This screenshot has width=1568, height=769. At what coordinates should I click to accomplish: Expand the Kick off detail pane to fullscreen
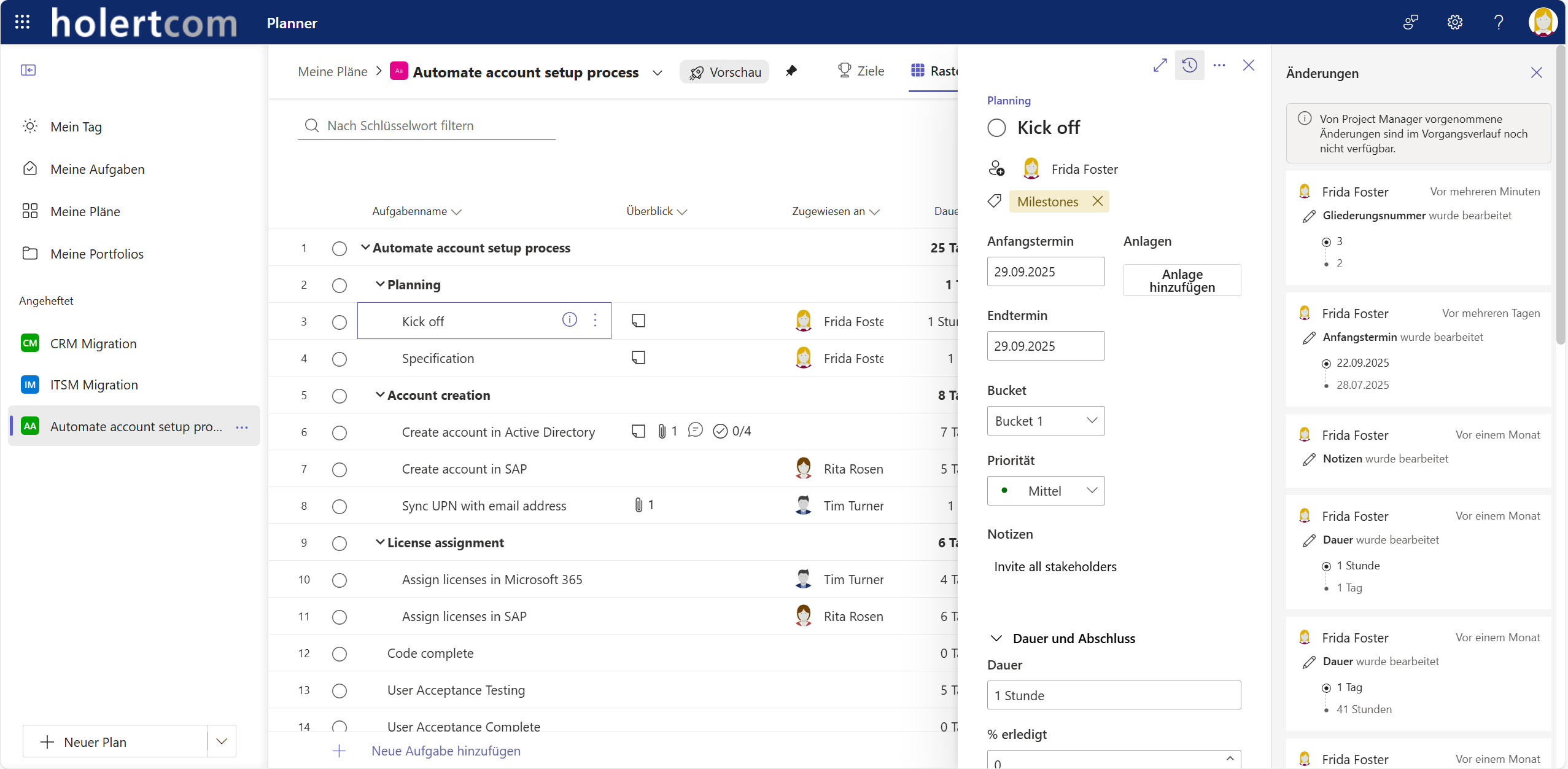click(1159, 65)
